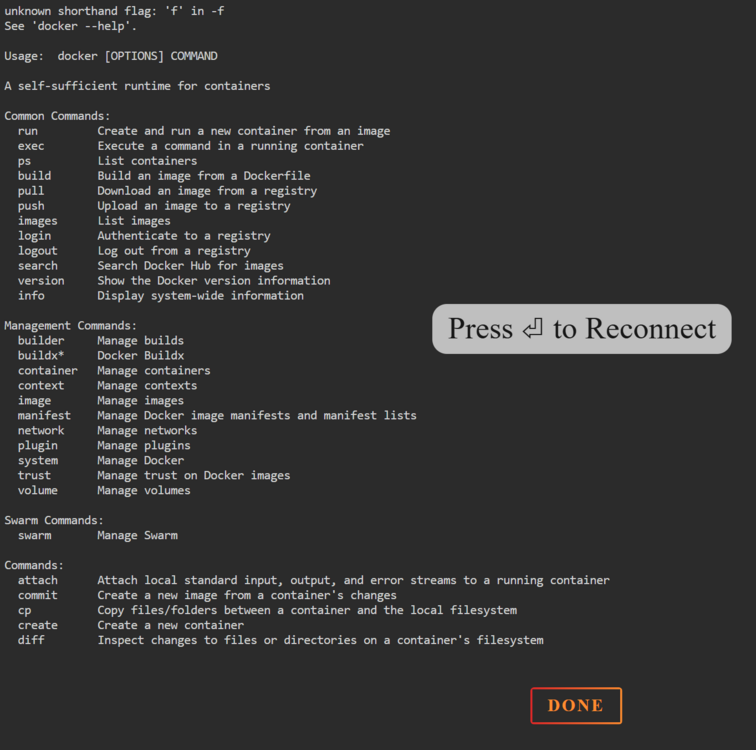This screenshot has height=750, width=756.
Task: Click the 'image' management command name
Action: coord(34,401)
